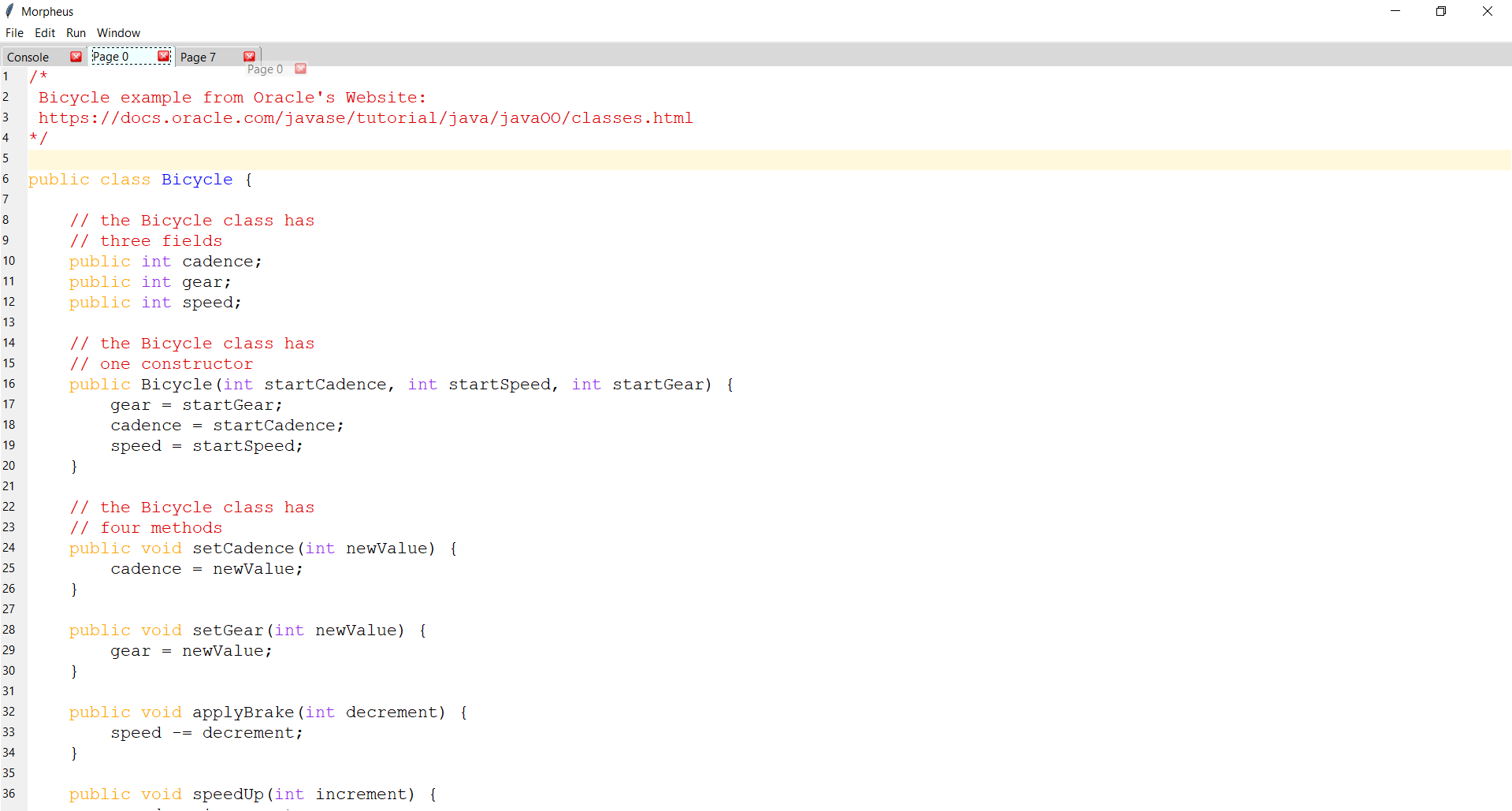Click the applyBrake method name
The width and height of the screenshot is (1512, 811).
(x=243, y=712)
